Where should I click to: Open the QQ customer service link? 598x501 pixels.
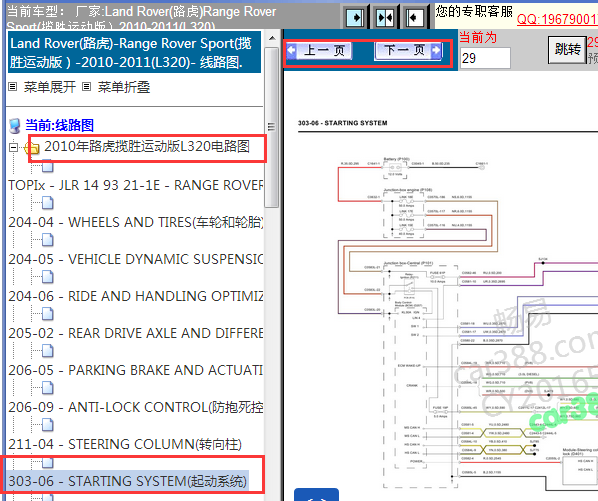coord(557,19)
